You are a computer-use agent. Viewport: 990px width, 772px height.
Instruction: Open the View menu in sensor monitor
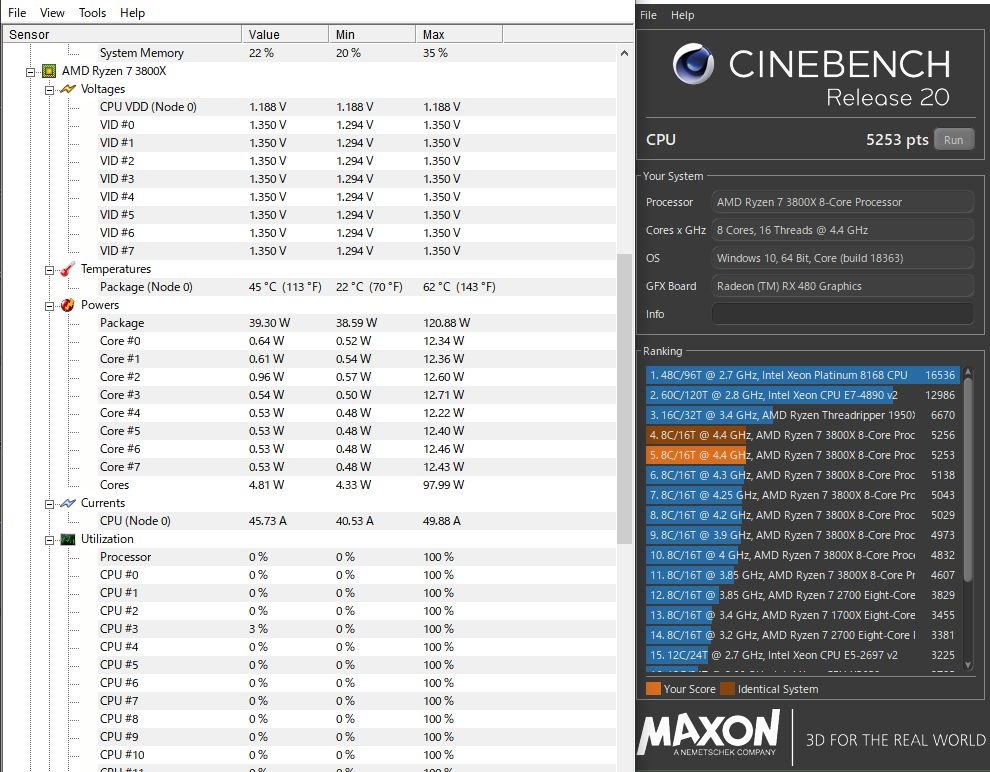click(x=52, y=13)
